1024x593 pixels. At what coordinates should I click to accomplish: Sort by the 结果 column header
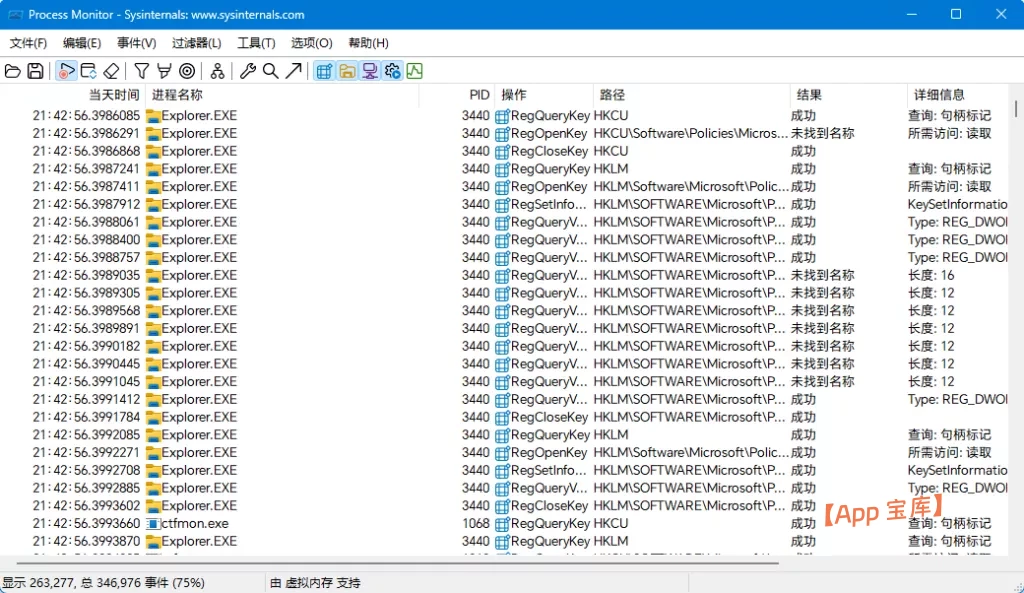(848, 95)
